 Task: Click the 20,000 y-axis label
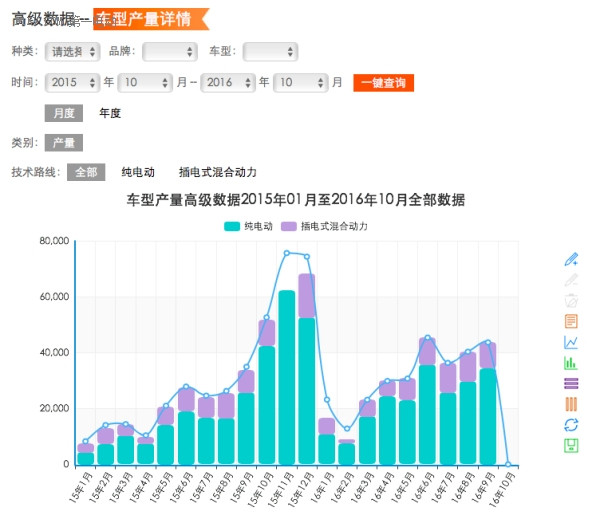point(54,408)
